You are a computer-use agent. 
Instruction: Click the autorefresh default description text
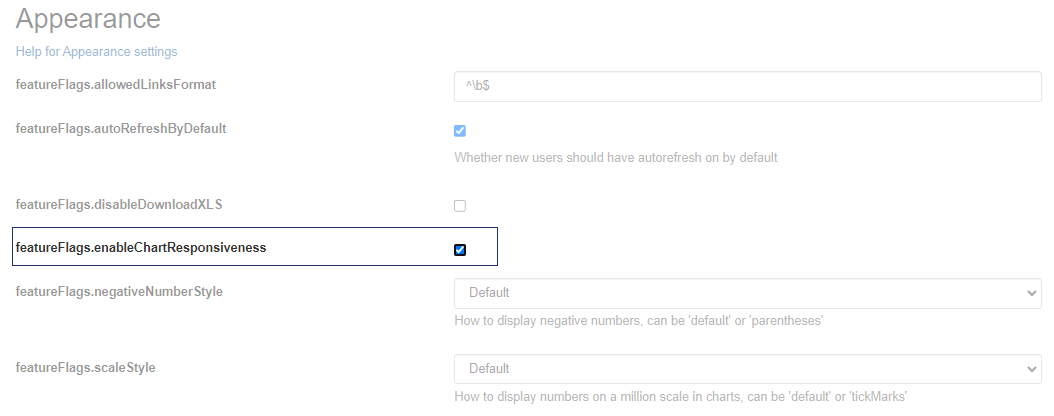pos(615,158)
